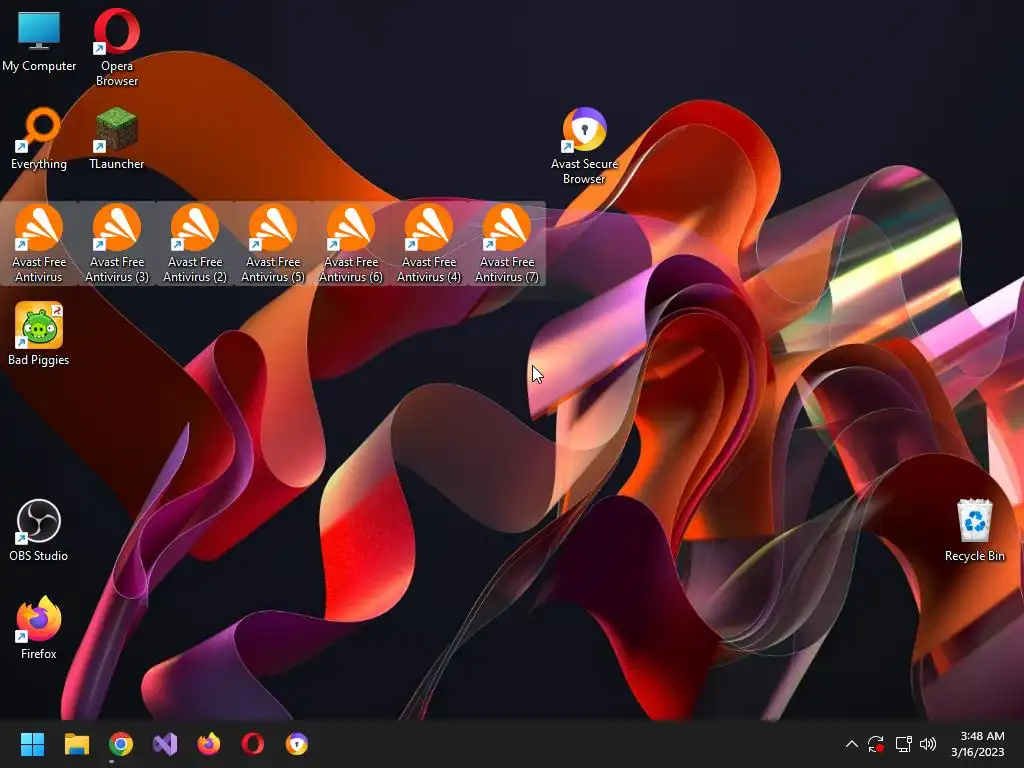This screenshot has height=768, width=1024.
Task: Open File Explorer from the taskbar
Action: click(76, 744)
